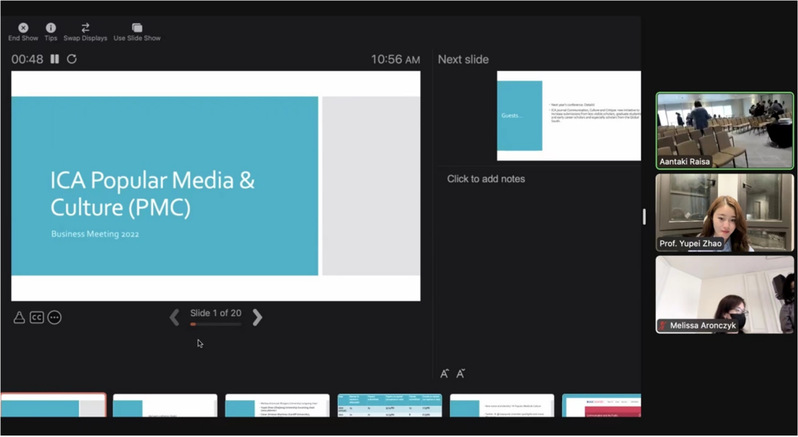
Task: Reset the elapsed timer
Action: pos(72,60)
